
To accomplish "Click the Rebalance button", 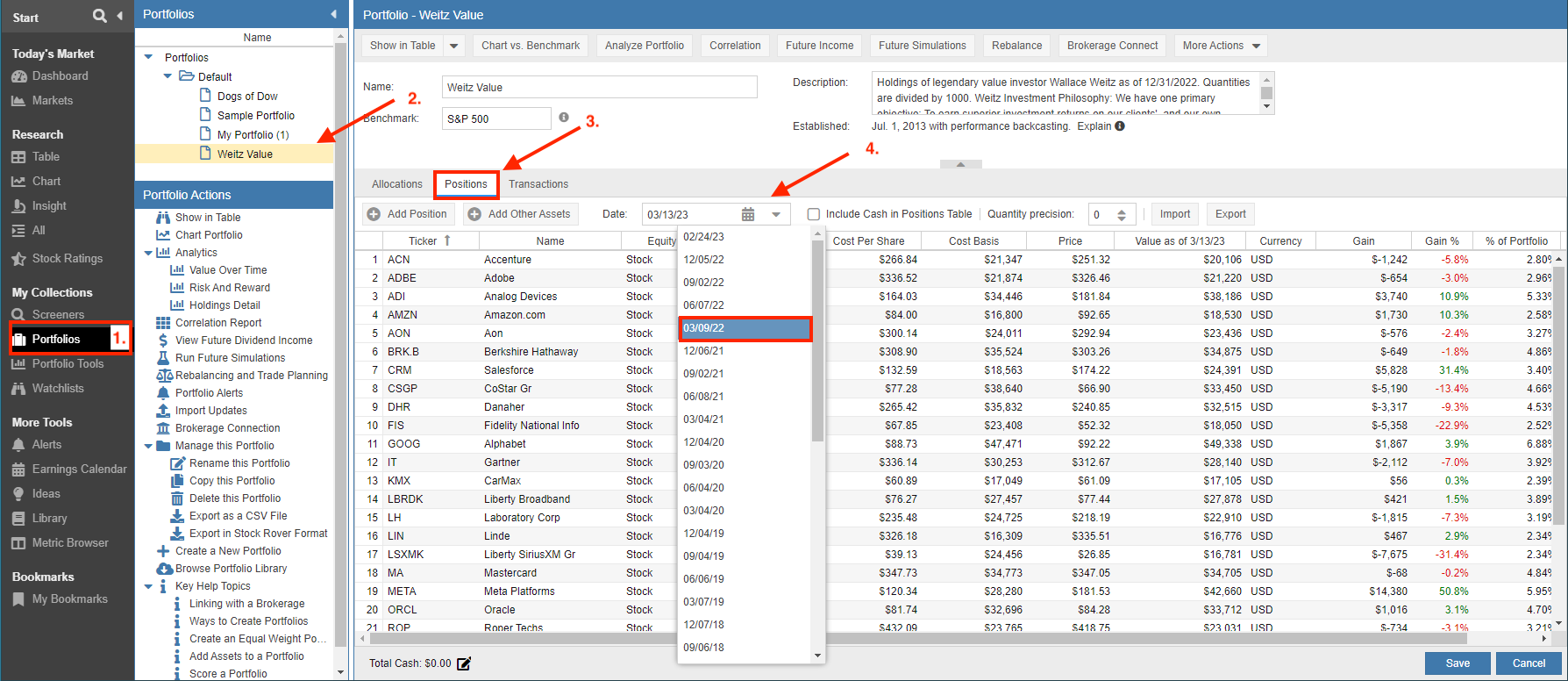I will (x=1016, y=46).
